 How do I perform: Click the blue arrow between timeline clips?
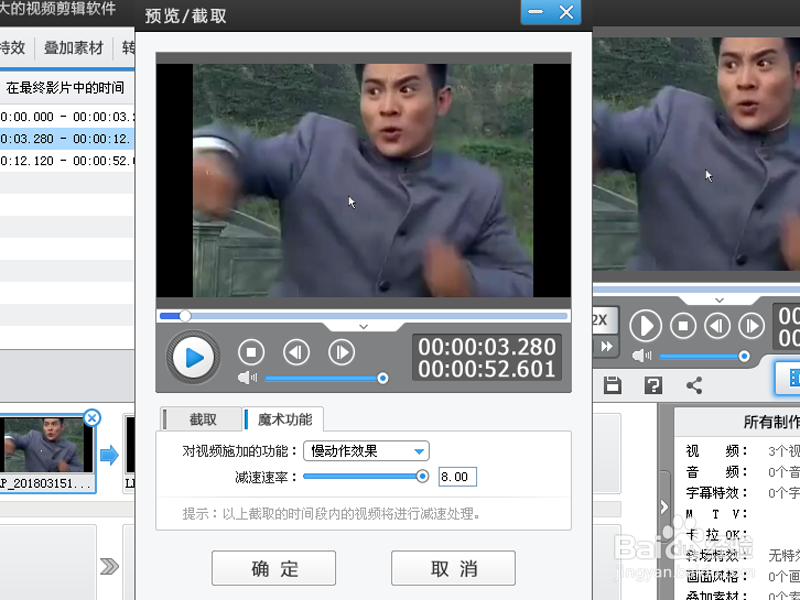(109, 455)
